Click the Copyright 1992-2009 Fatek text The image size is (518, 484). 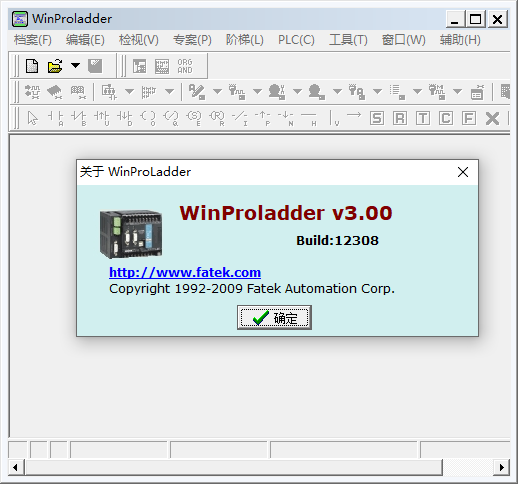click(252, 289)
